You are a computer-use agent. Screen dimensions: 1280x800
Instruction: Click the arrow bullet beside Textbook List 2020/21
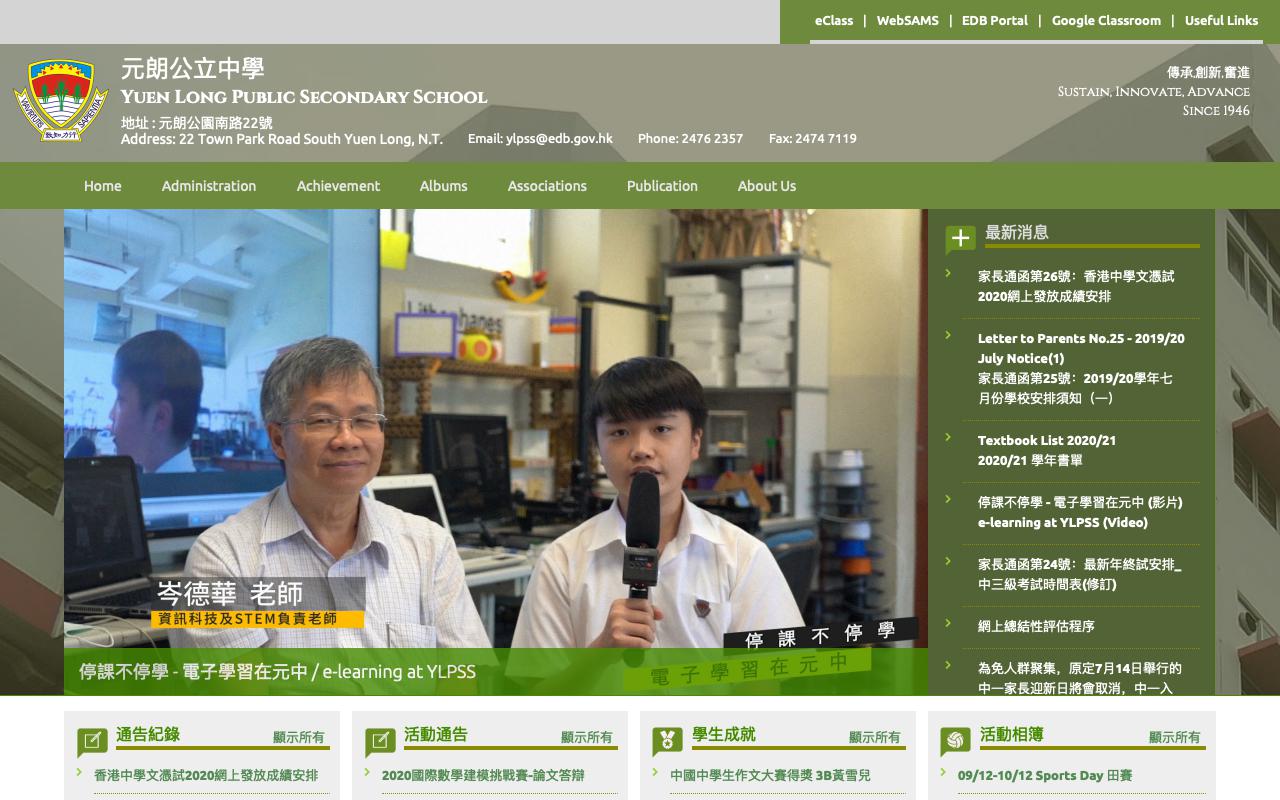point(948,436)
